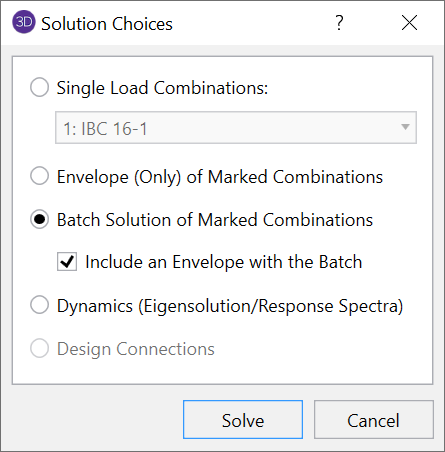The width and height of the screenshot is (445, 452).
Task: Uncheck the Include an Envelope checkbox
Action: point(67,261)
